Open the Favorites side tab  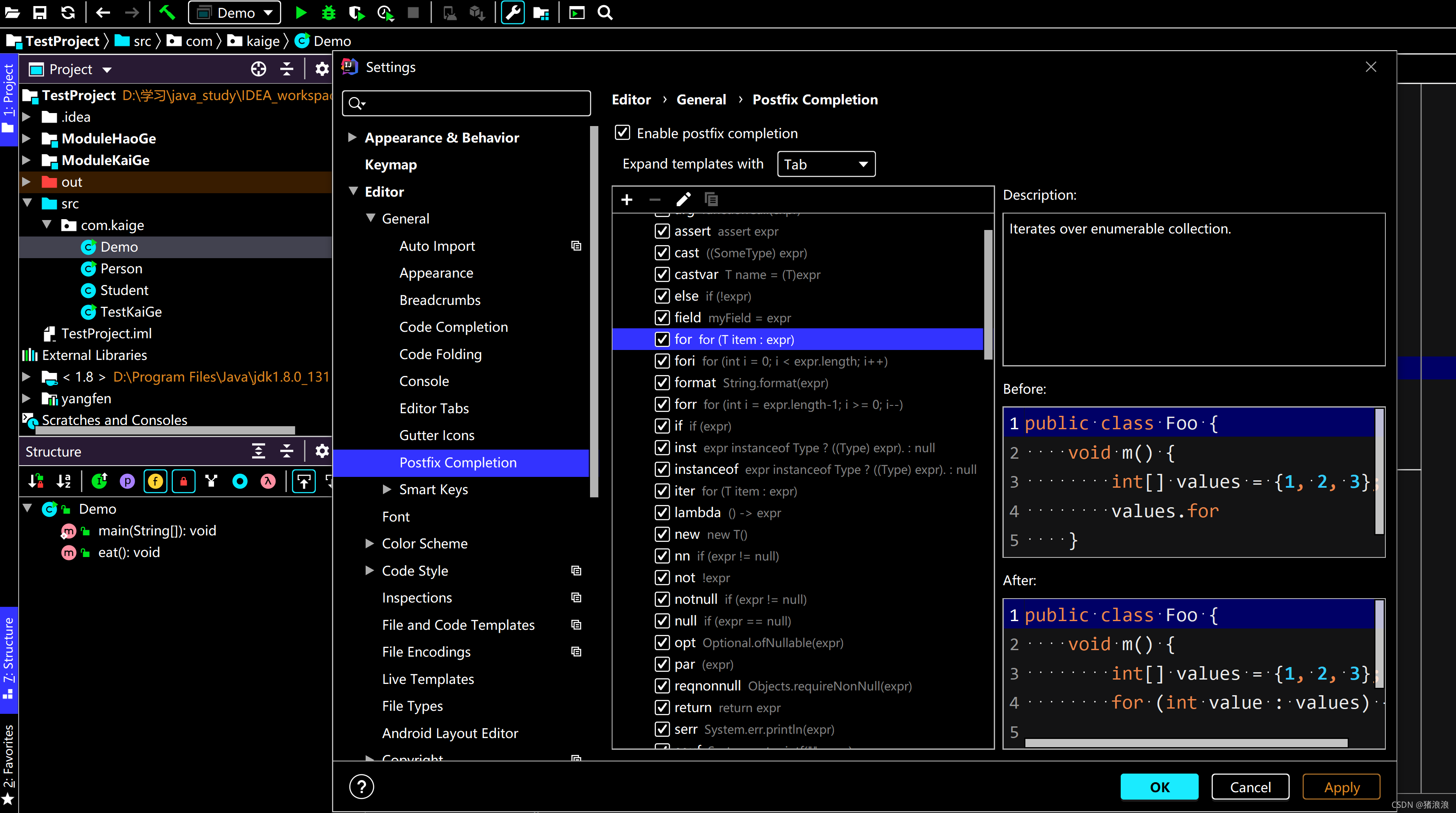(8, 765)
